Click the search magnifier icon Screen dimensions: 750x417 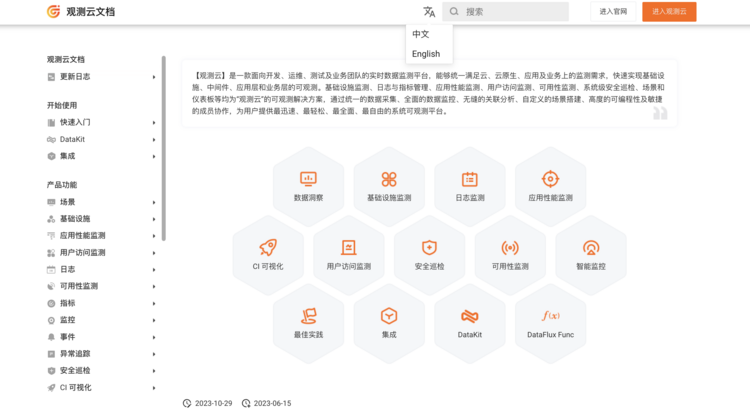coord(454,11)
